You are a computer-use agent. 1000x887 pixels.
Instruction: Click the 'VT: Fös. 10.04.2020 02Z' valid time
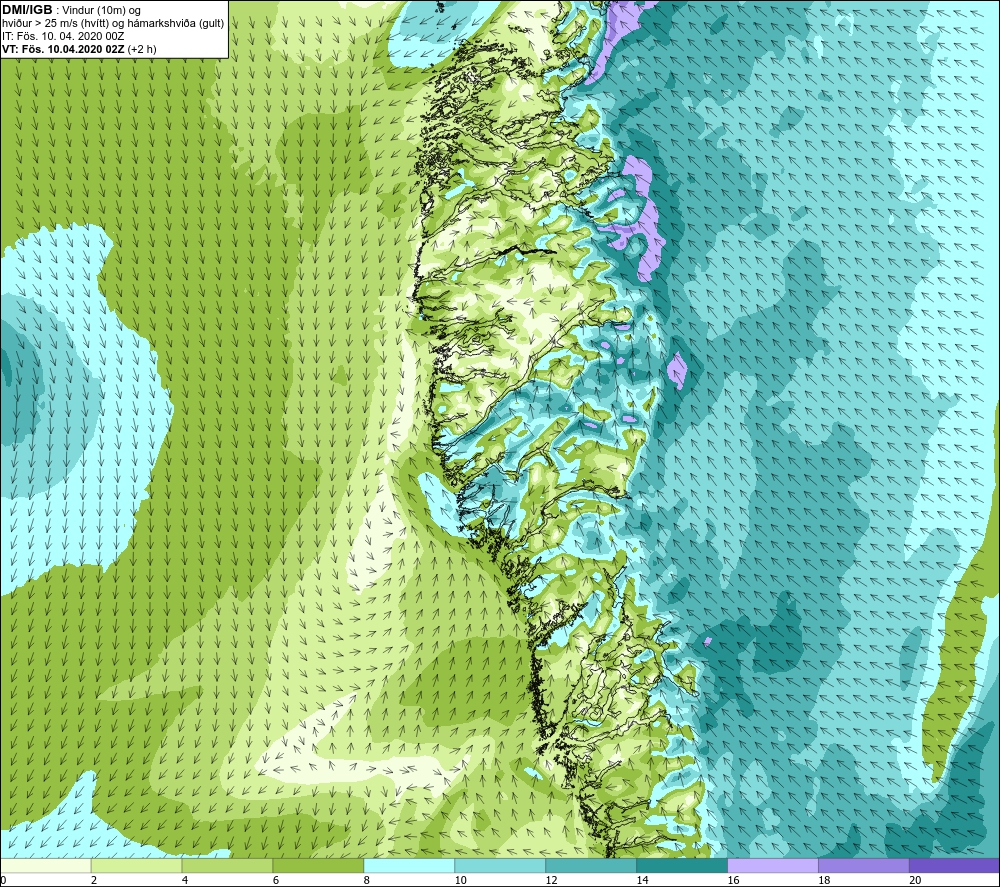tap(64, 49)
